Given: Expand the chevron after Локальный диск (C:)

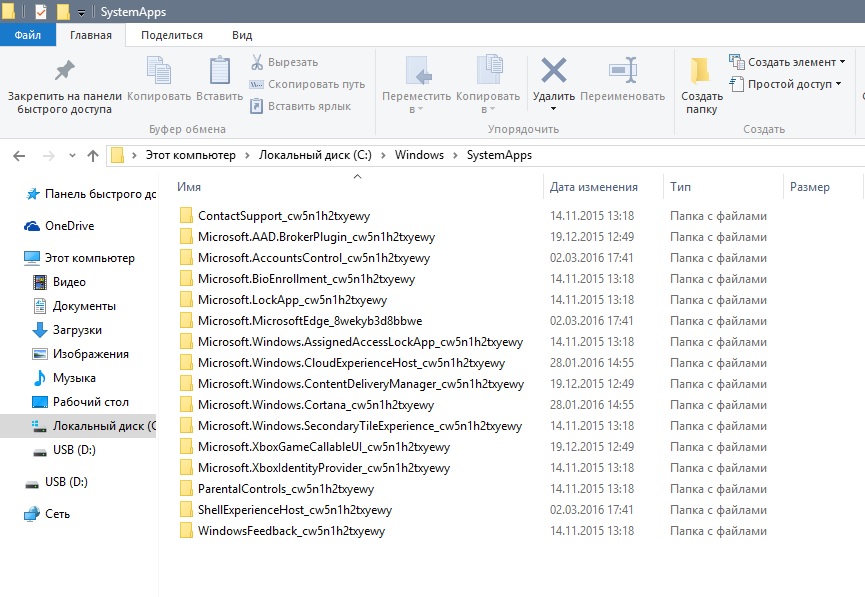Looking at the screenshot, I should click(x=383, y=156).
